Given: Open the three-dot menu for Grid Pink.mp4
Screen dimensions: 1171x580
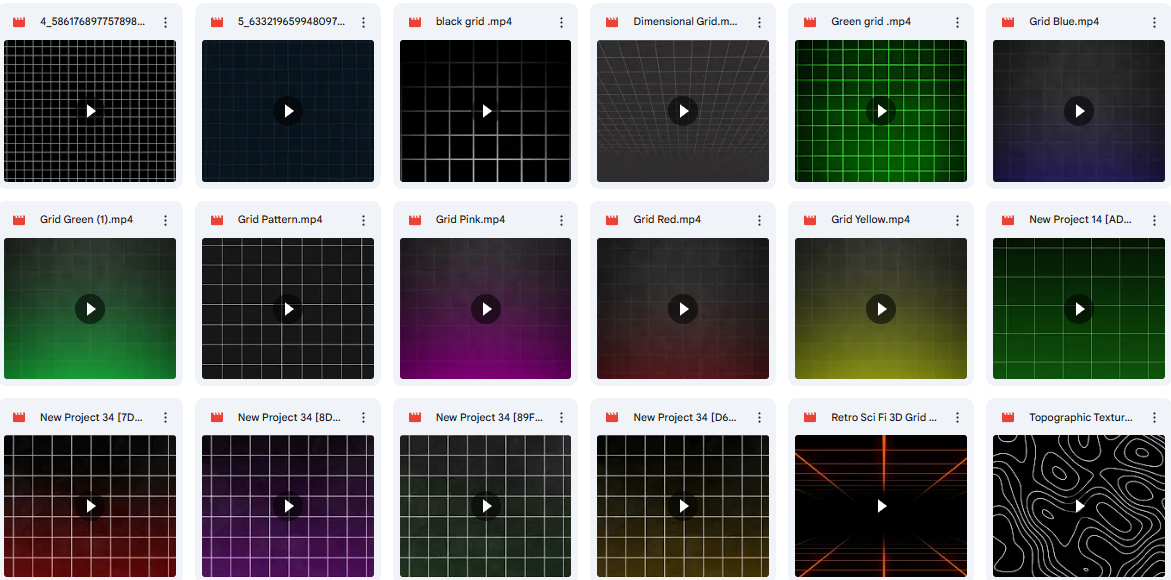Looking at the screenshot, I should (561, 219).
